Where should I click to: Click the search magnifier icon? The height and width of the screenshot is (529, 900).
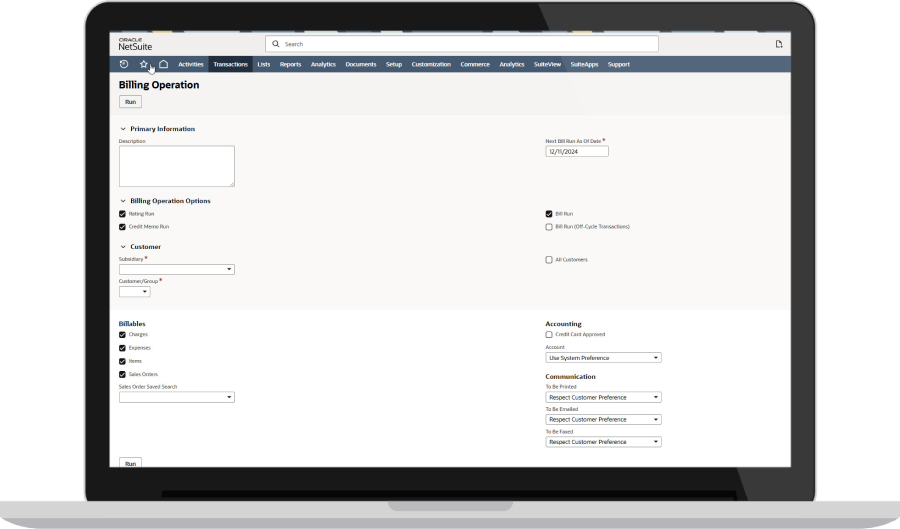276,44
